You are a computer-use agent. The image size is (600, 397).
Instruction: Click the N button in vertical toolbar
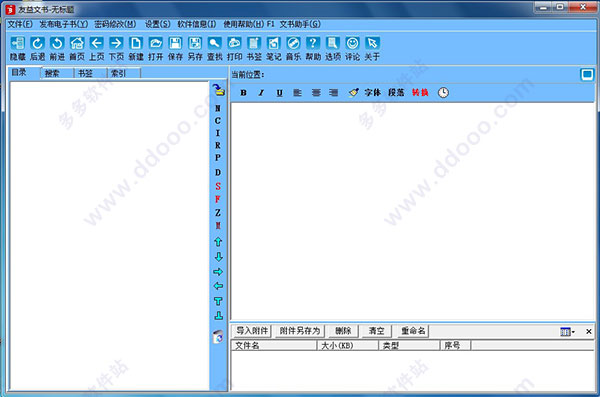pos(218,108)
